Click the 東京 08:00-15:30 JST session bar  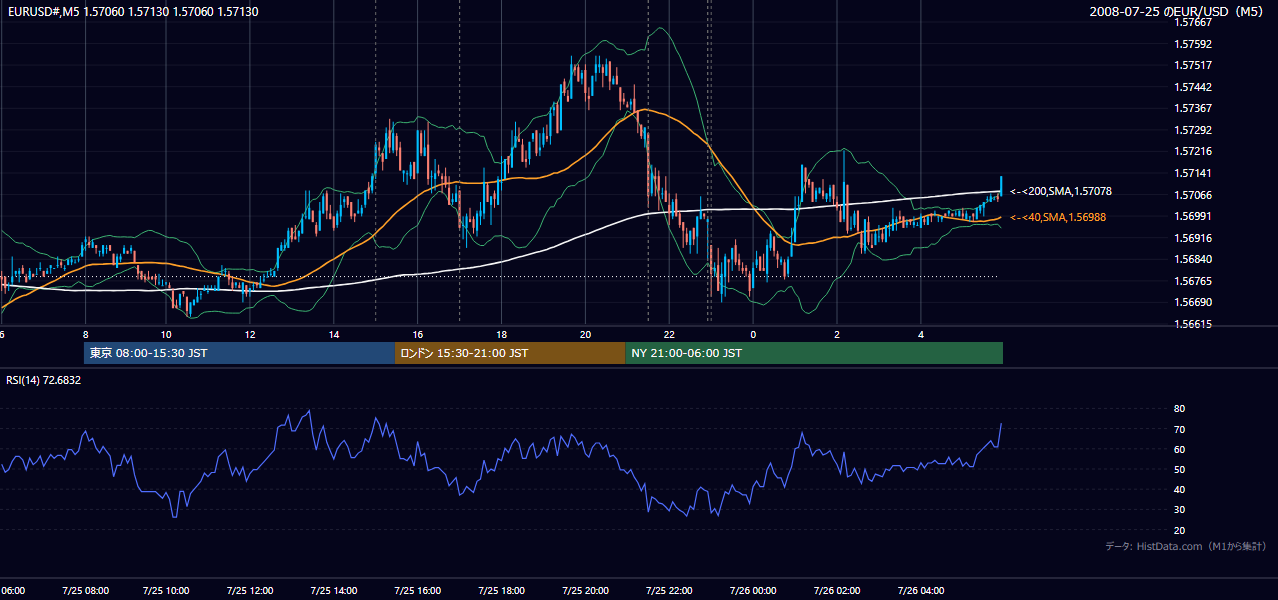click(240, 353)
